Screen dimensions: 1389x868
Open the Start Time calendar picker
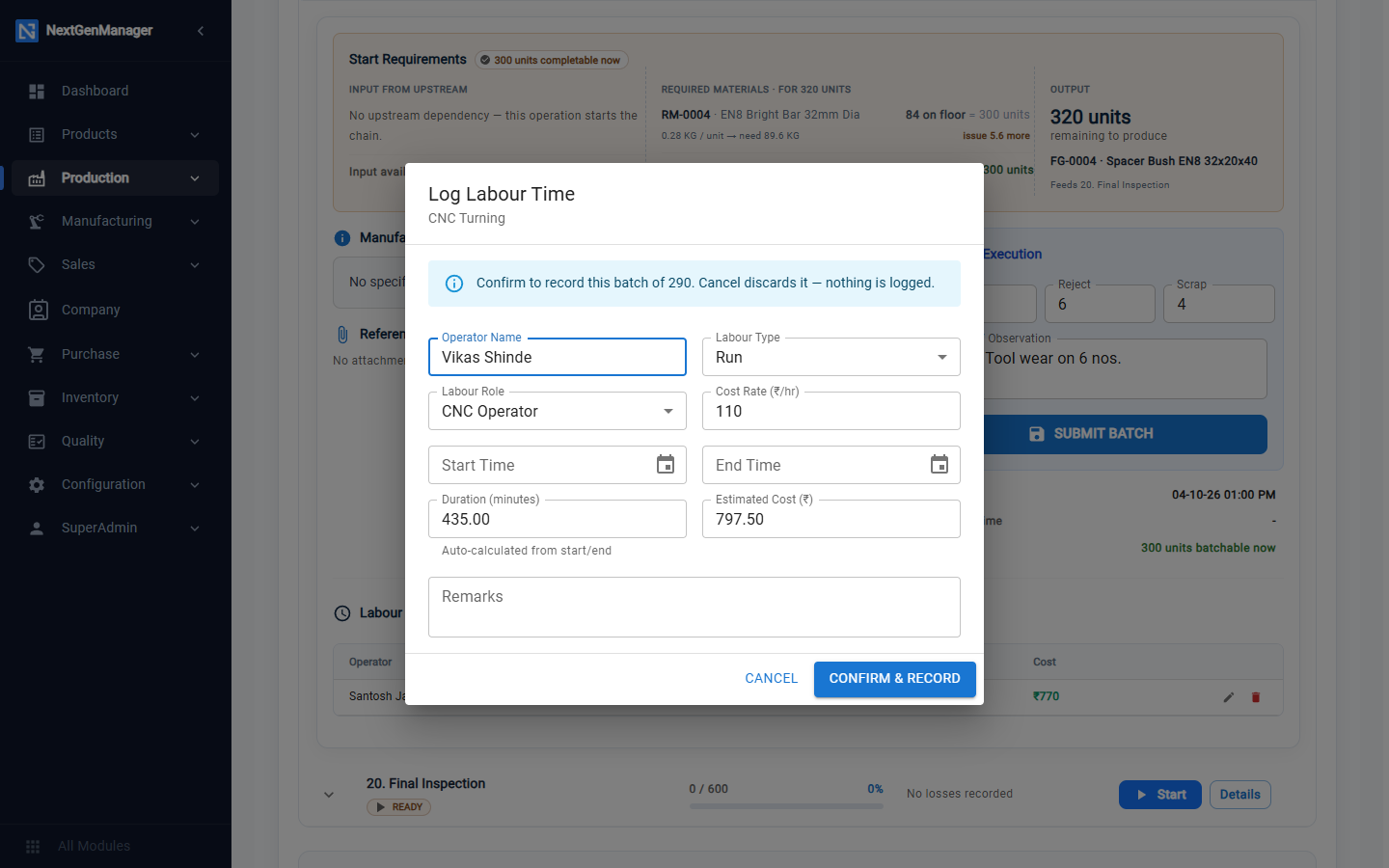666,465
